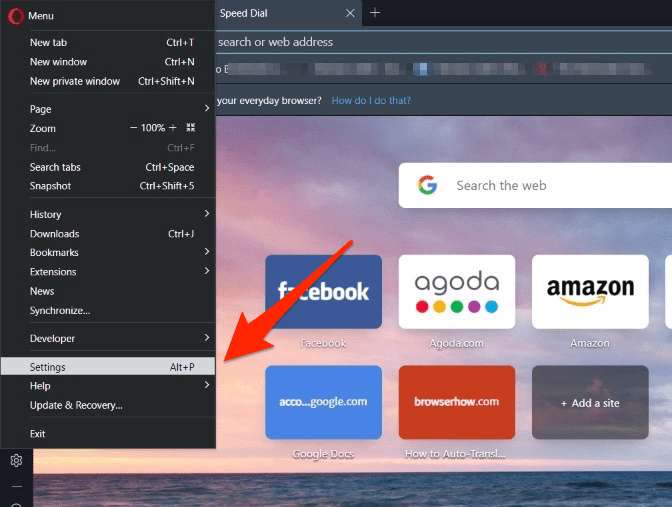Choose New private window menu item
This screenshot has width=672, height=507.
pyautogui.click(x=75, y=81)
